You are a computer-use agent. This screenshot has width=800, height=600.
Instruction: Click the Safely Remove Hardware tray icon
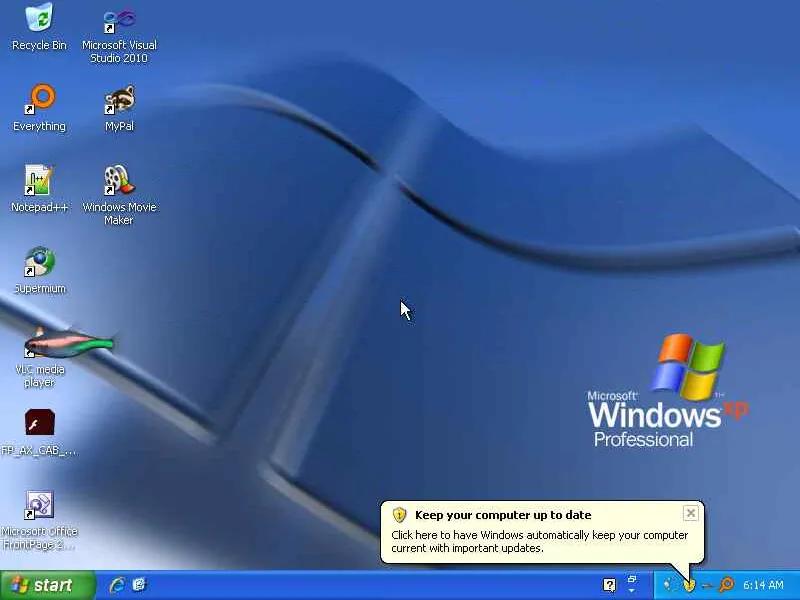(x=707, y=586)
